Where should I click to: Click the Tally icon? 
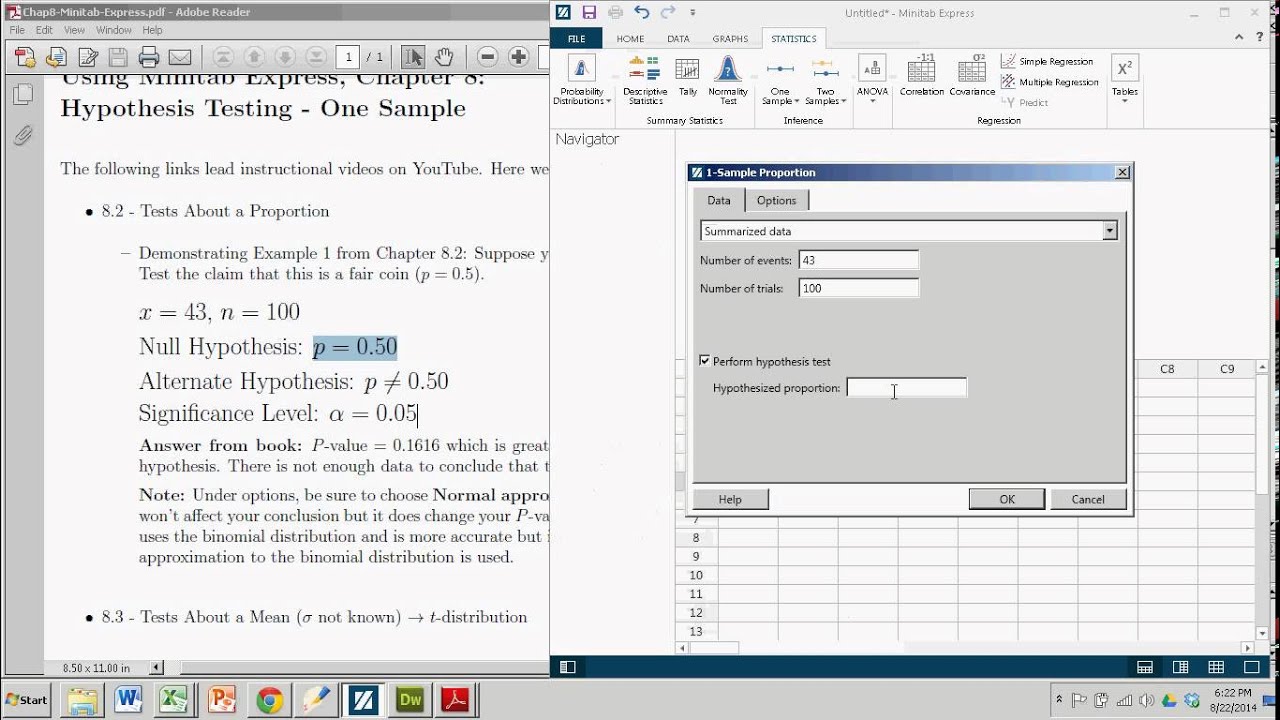click(688, 77)
